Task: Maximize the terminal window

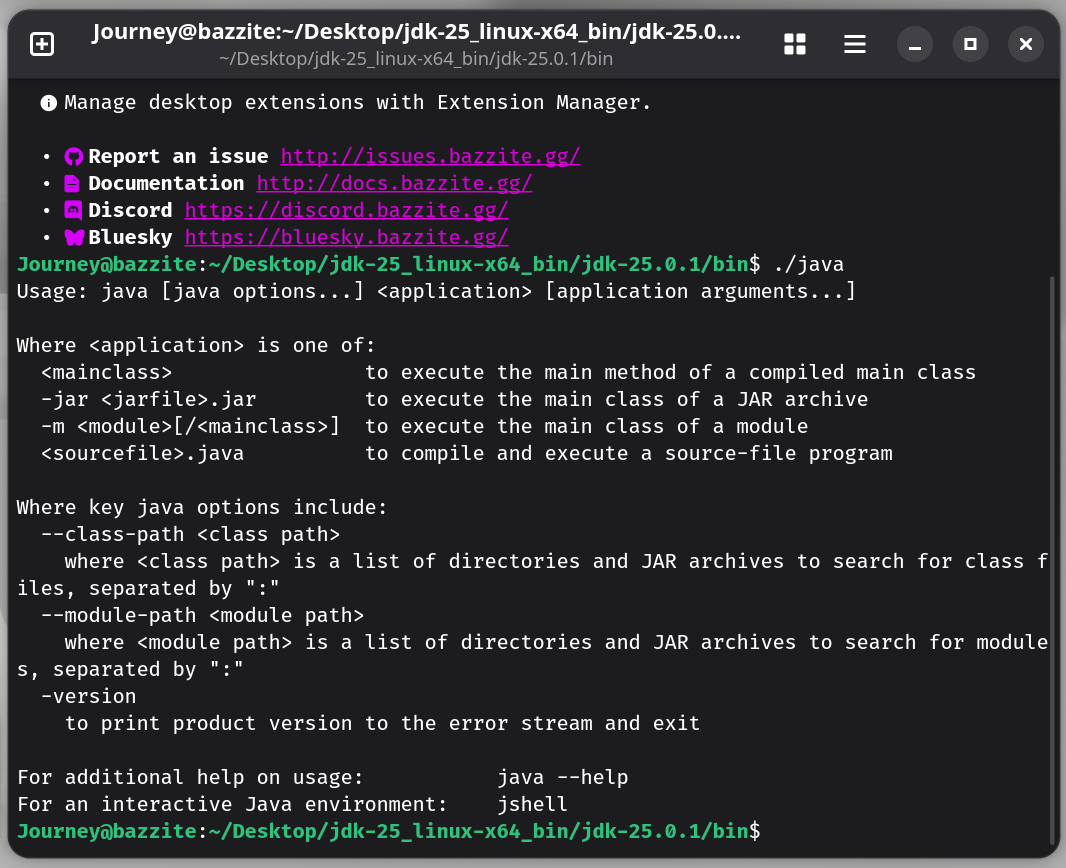Action: coord(970,44)
